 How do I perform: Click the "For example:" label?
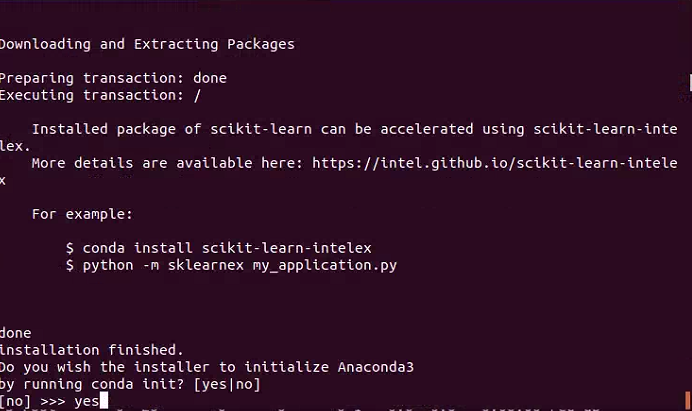82,214
